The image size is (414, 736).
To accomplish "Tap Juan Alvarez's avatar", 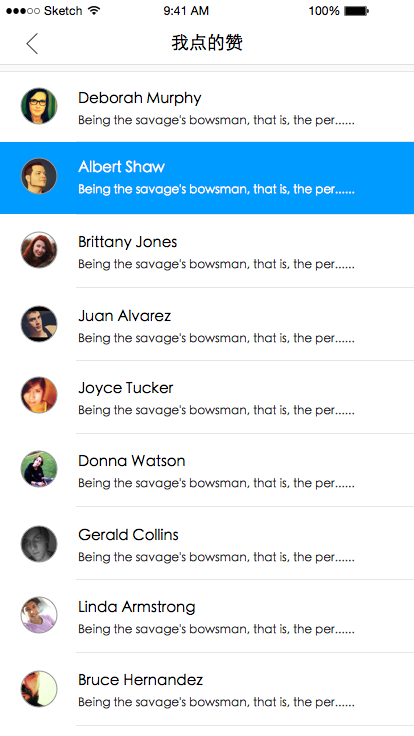I will (x=39, y=324).
